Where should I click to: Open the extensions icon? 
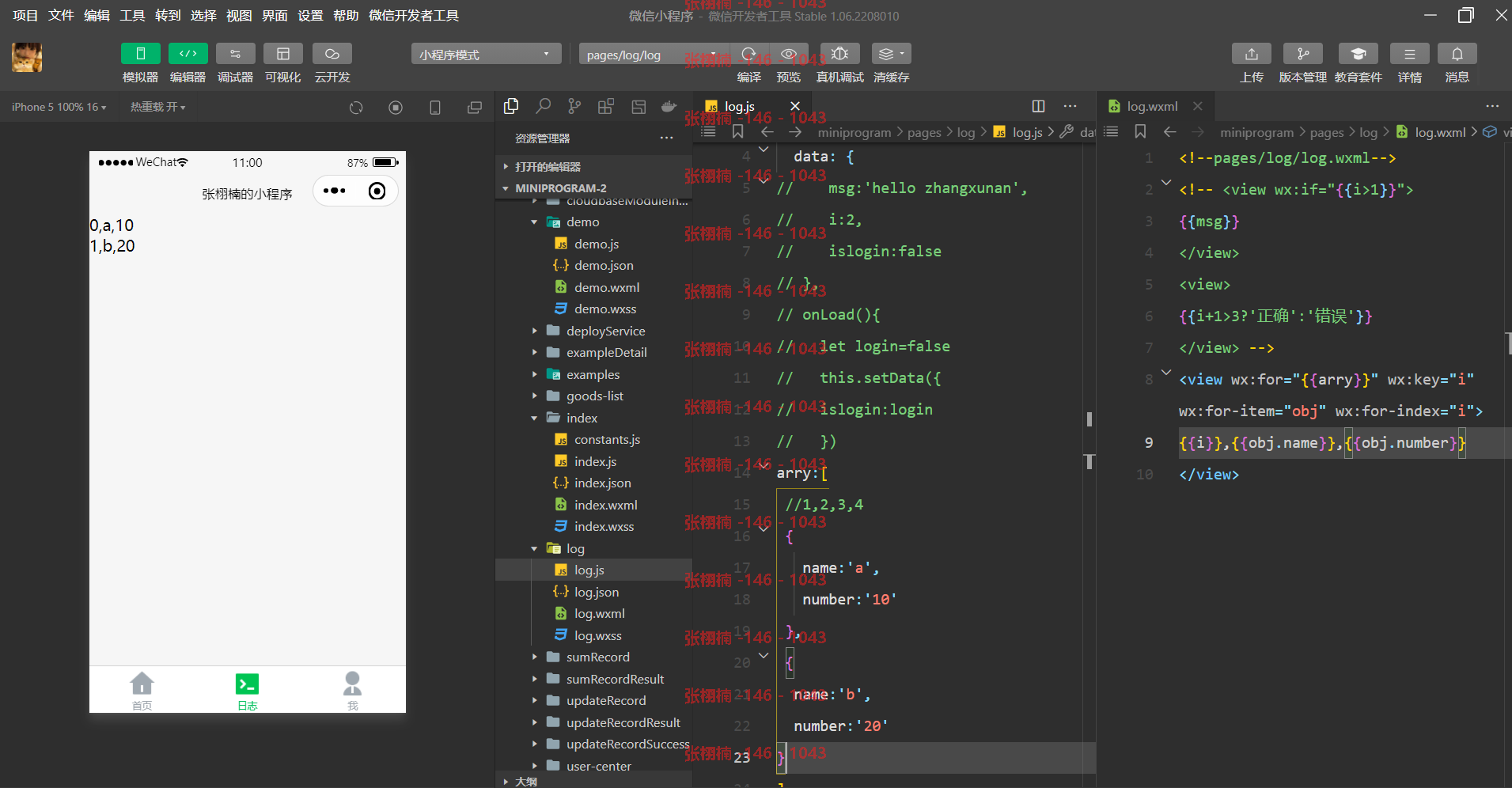(x=606, y=106)
